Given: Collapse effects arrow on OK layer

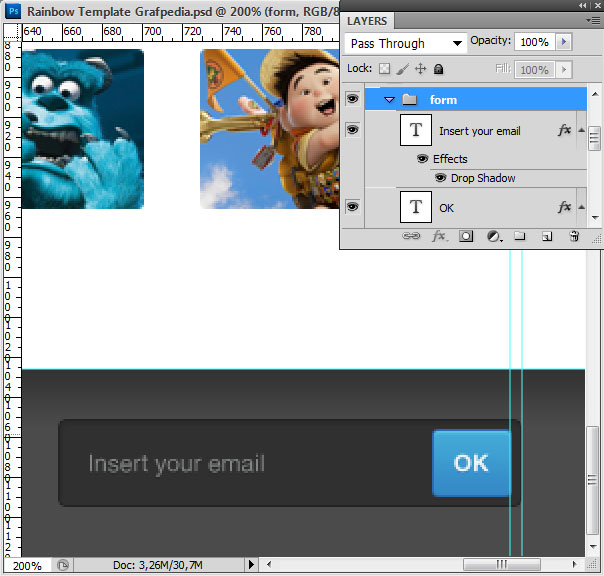Looking at the screenshot, I should [581, 207].
